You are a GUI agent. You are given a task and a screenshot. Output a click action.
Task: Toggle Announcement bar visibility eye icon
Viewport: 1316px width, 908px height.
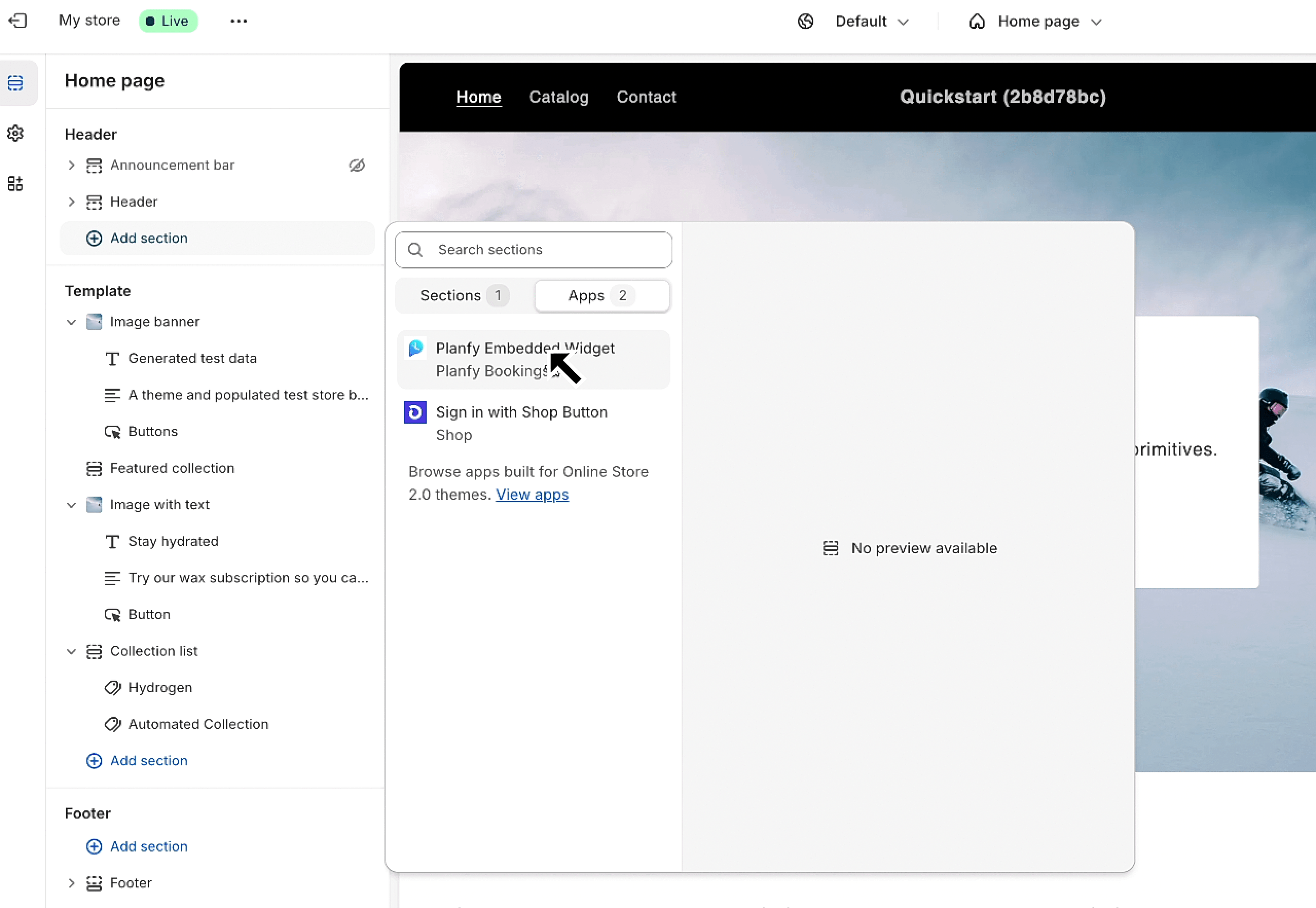click(x=357, y=165)
